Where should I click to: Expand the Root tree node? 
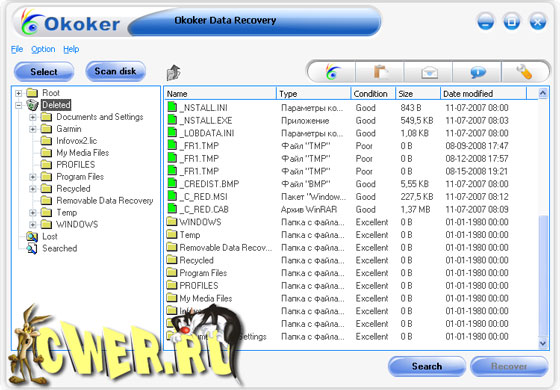click(18, 94)
